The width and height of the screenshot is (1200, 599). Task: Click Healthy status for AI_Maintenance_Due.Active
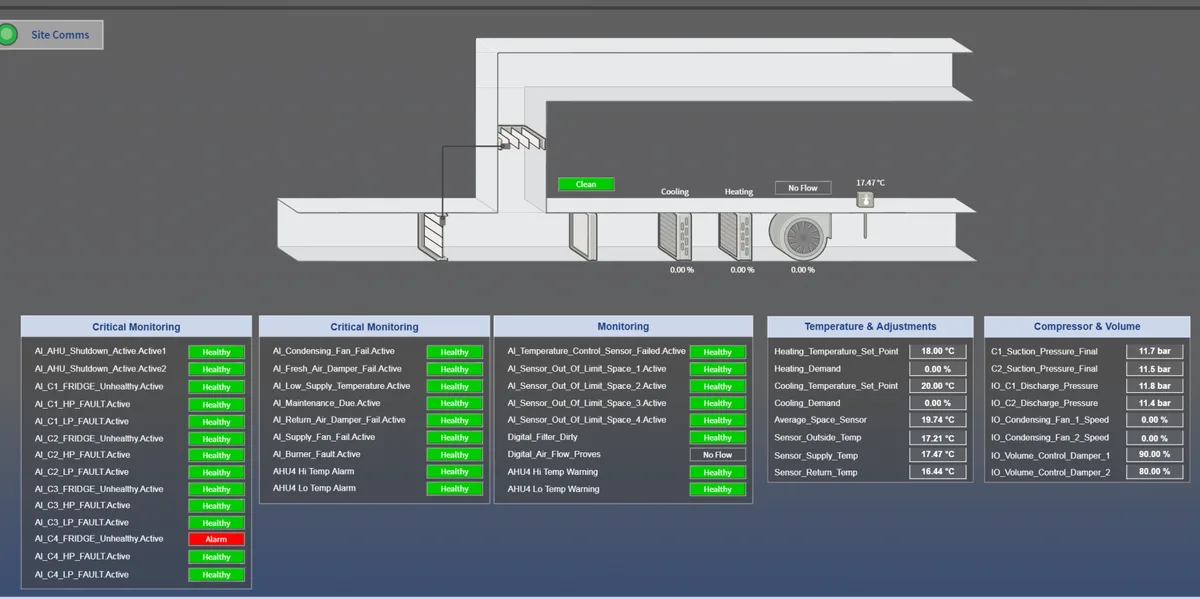click(x=455, y=404)
